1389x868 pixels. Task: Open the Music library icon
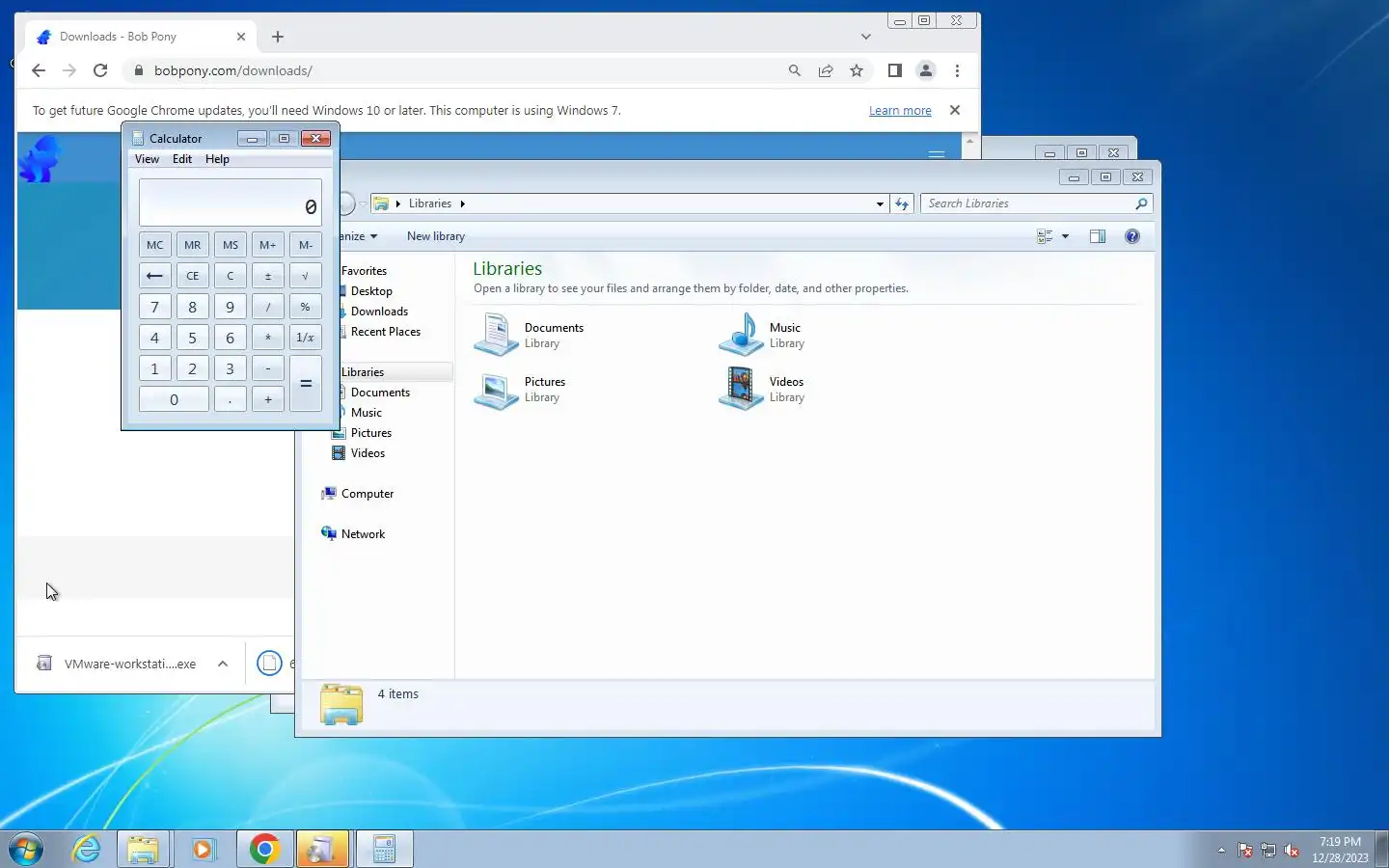click(742, 335)
